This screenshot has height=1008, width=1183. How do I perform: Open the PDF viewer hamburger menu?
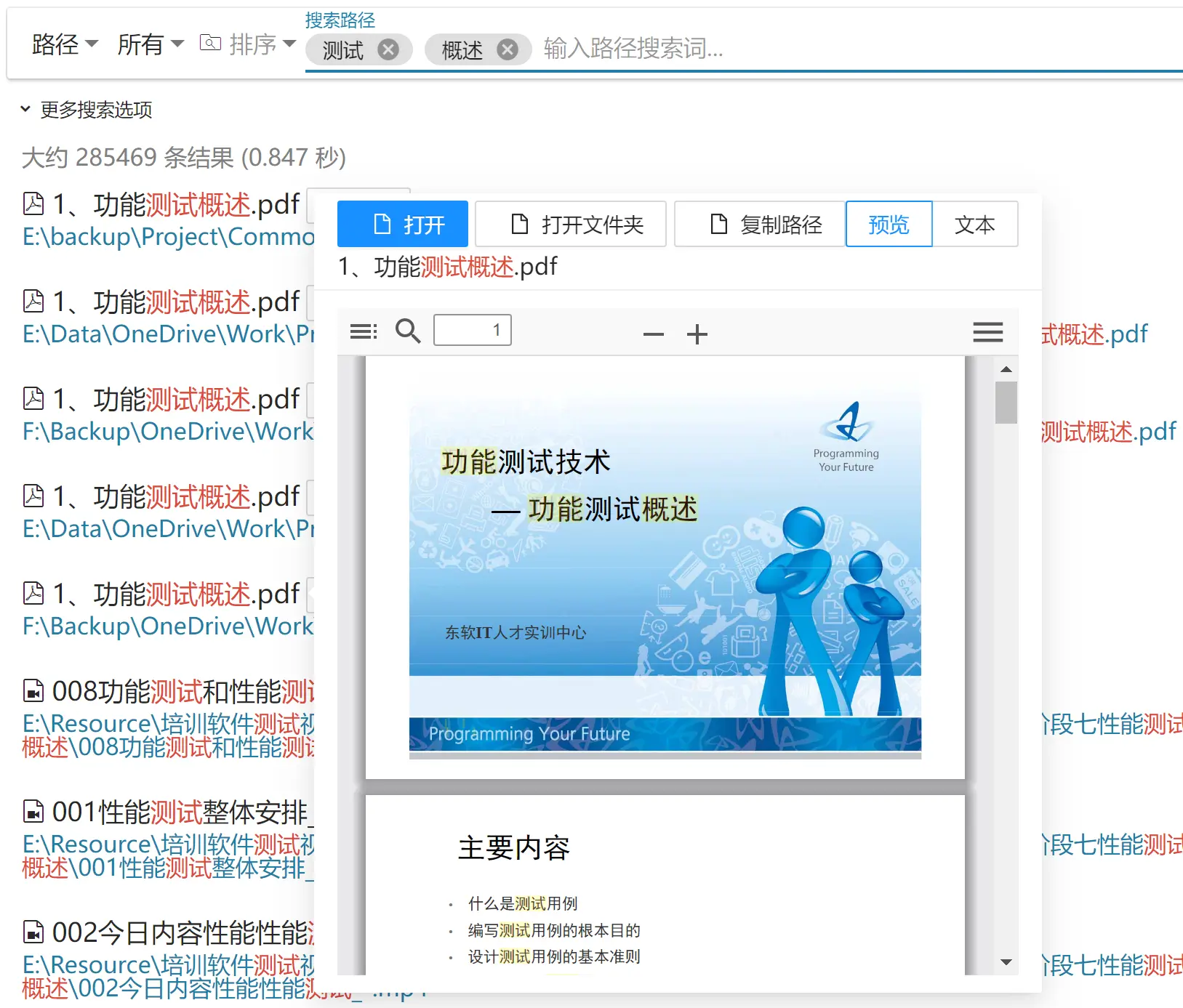(987, 332)
